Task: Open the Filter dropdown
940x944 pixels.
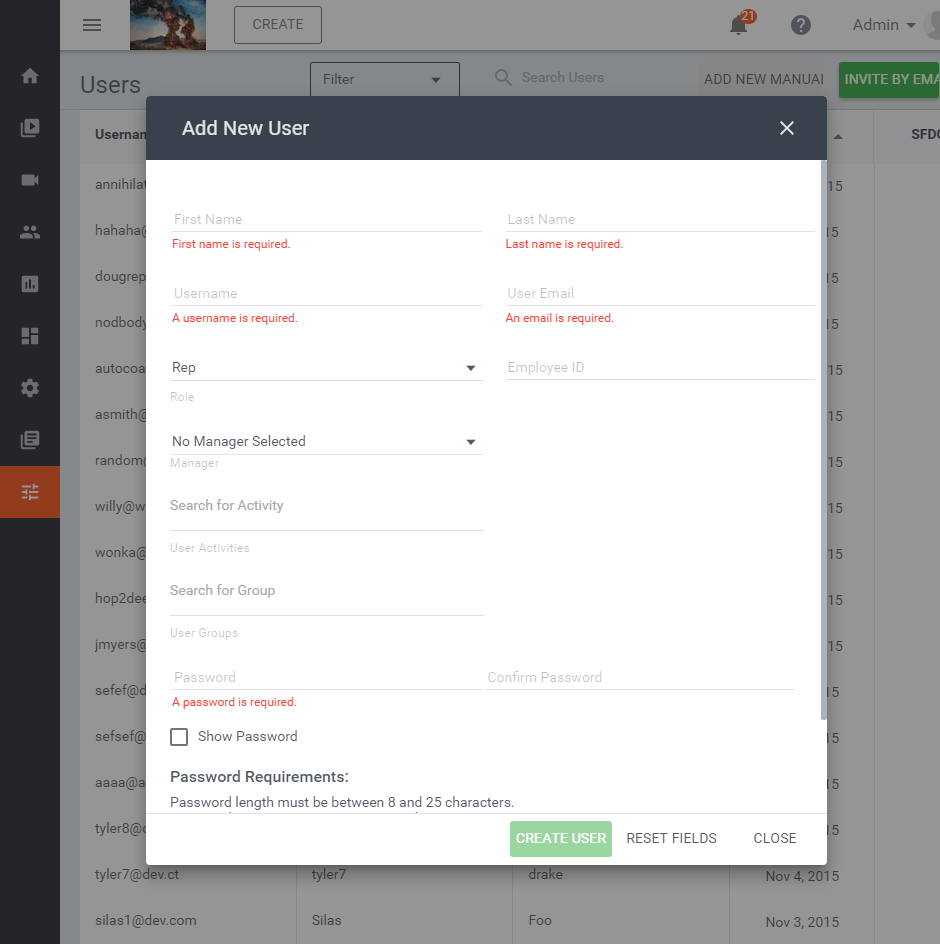Action: pyautogui.click(x=384, y=79)
